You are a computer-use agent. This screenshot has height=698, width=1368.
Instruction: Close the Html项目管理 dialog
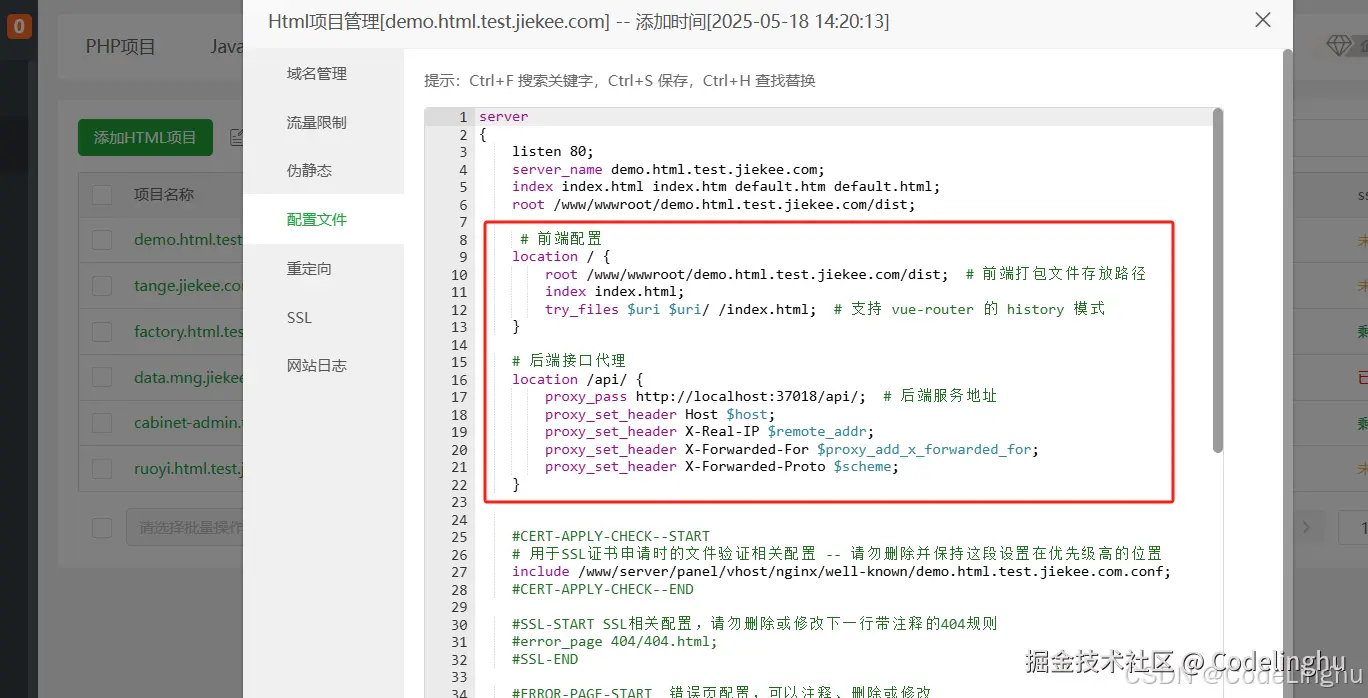click(x=1263, y=20)
